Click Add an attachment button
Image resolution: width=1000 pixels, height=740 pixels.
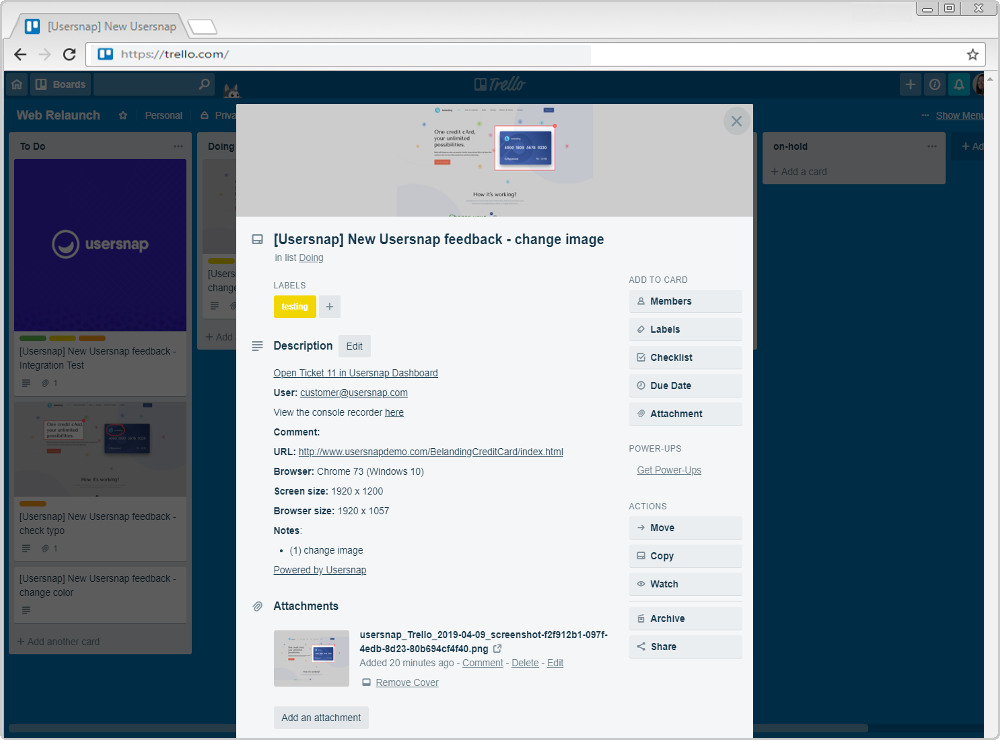pyautogui.click(x=321, y=718)
